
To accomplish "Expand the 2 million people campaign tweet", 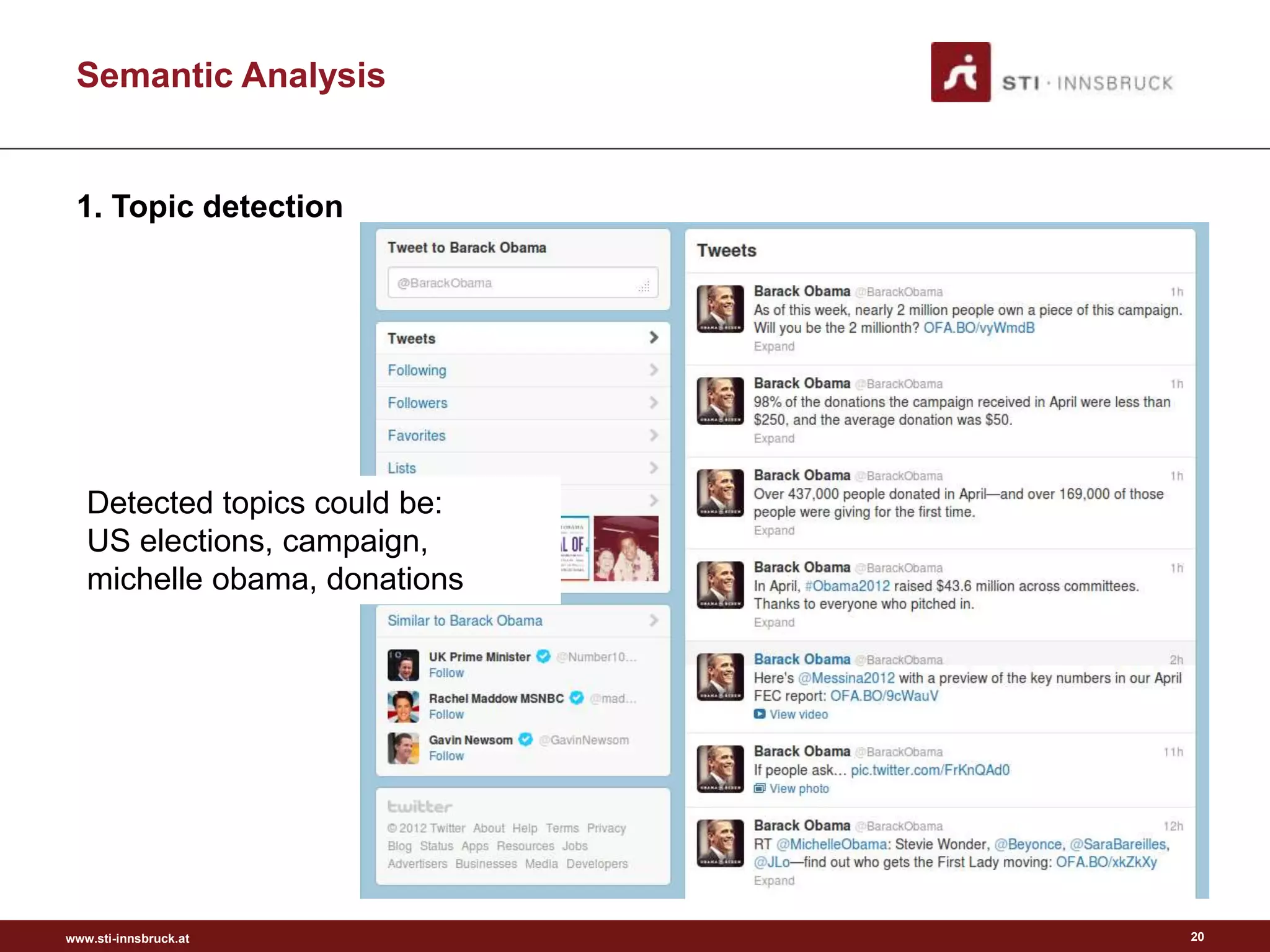I will 774,346.
